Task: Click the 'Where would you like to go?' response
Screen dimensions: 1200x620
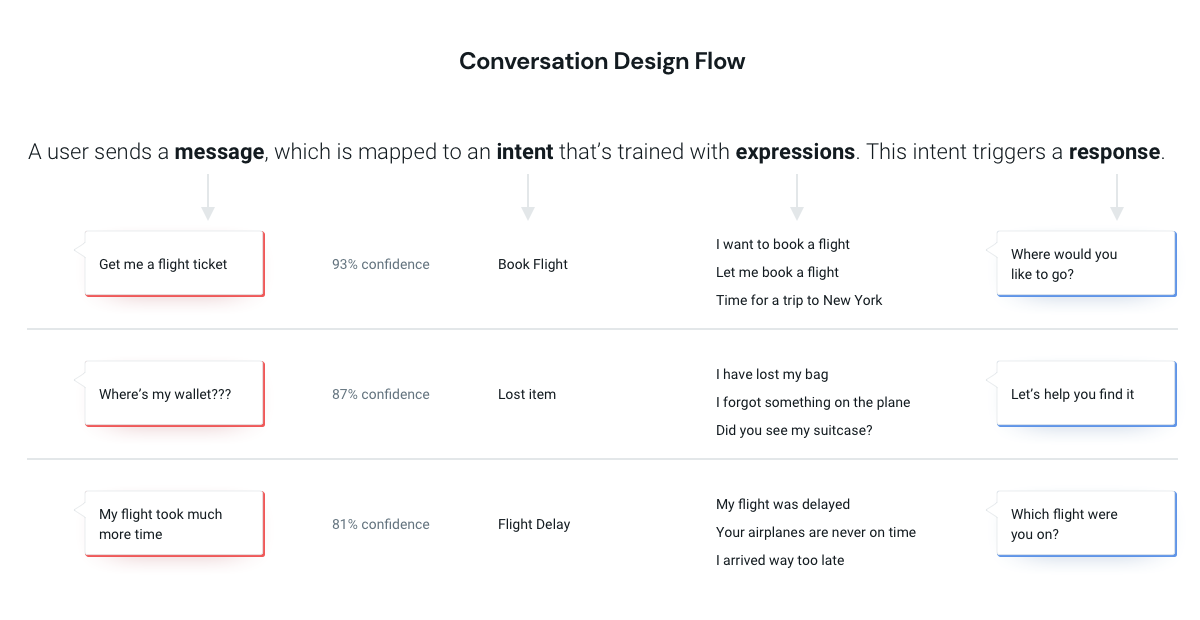Action: click(x=1082, y=264)
